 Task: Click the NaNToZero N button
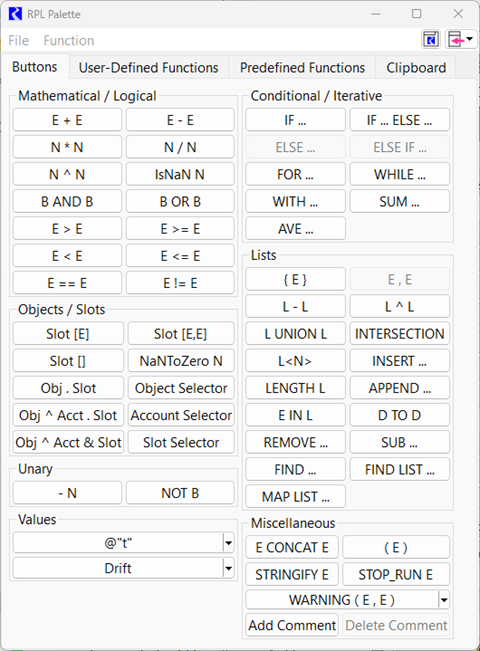click(181, 360)
